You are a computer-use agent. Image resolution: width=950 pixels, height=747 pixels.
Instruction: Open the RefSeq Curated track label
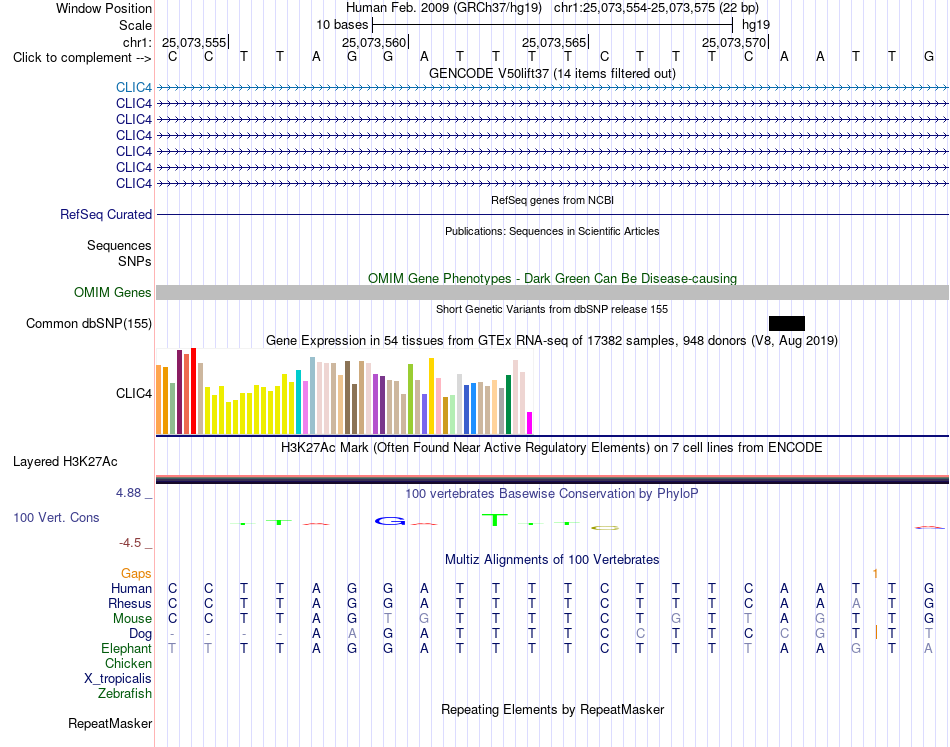[x=106, y=214]
